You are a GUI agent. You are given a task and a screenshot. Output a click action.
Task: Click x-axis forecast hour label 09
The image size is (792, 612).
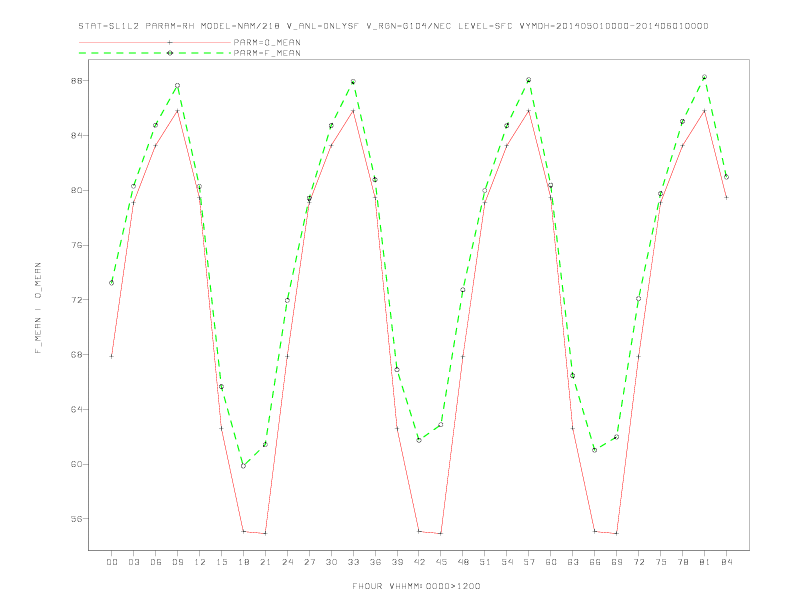[177, 562]
